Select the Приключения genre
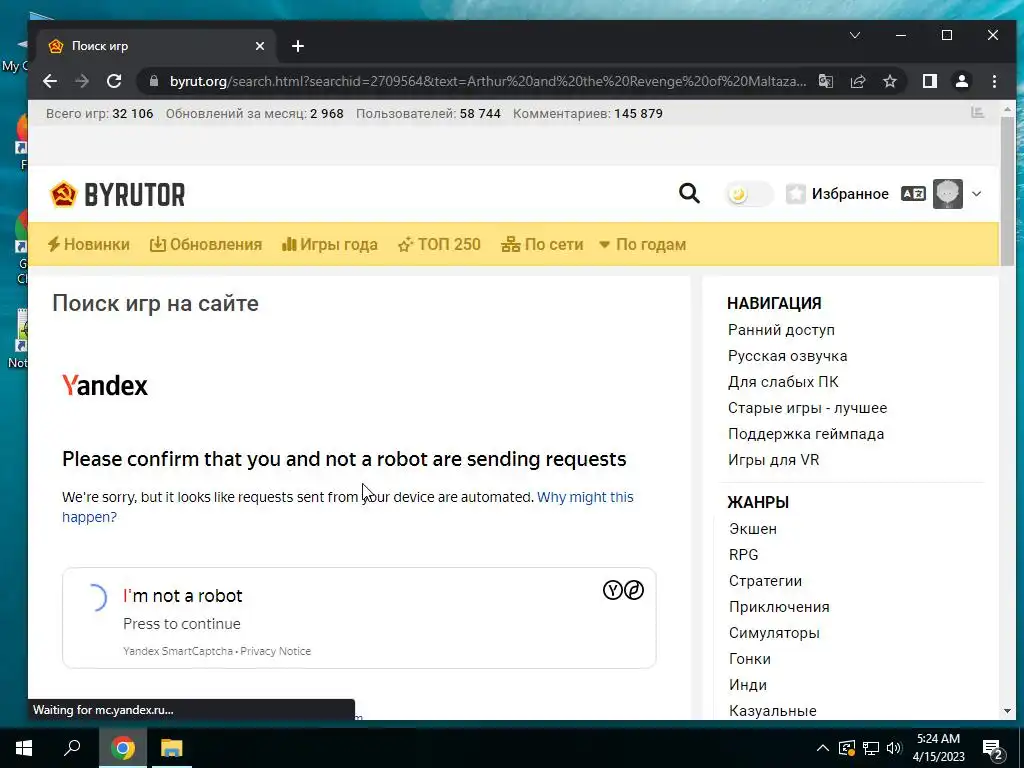The height and width of the screenshot is (768, 1024). click(x=779, y=607)
